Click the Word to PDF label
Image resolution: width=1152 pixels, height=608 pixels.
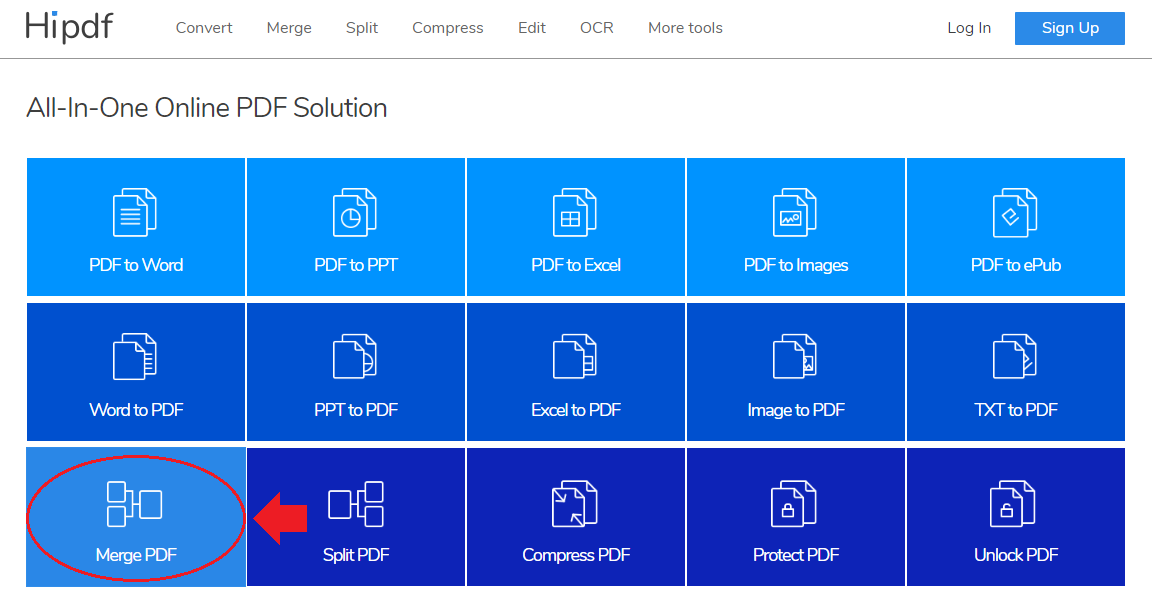[136, 410]
